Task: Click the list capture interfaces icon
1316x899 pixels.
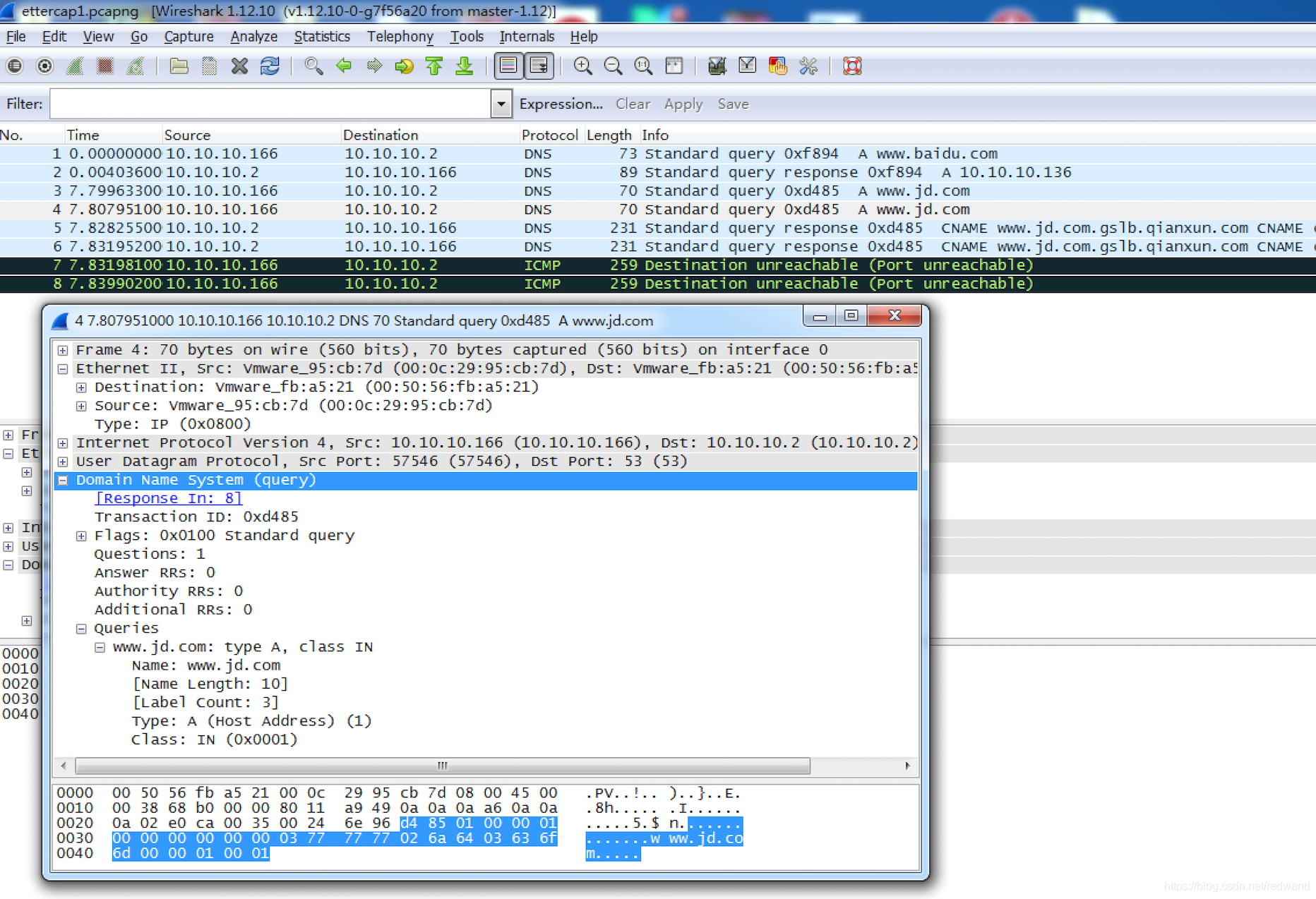Action: (x=15, y=66)
